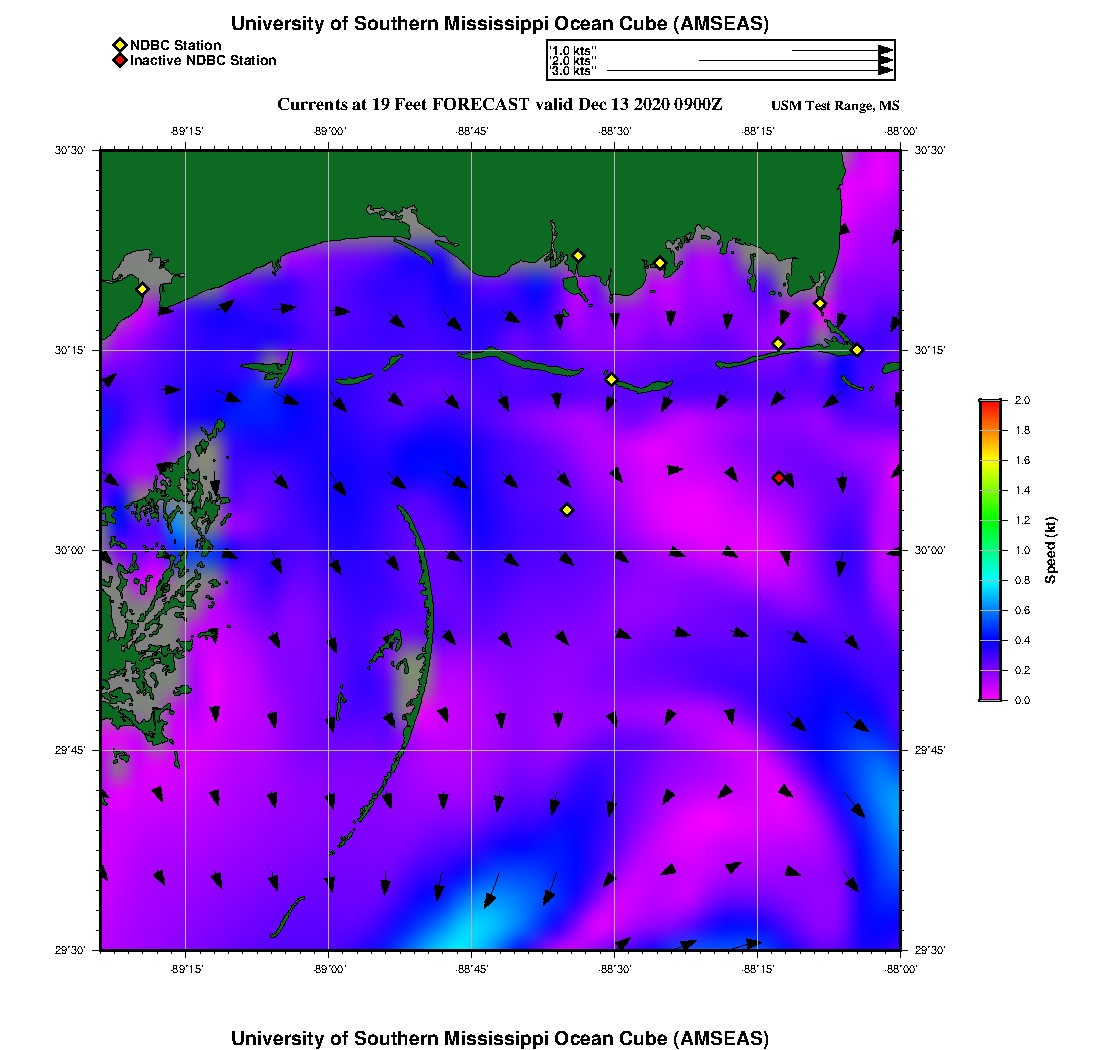Click the bottom Ocean Cube (AMSEAS) footer title
Screen dimensions: 1100x1050
point(499,1038)
